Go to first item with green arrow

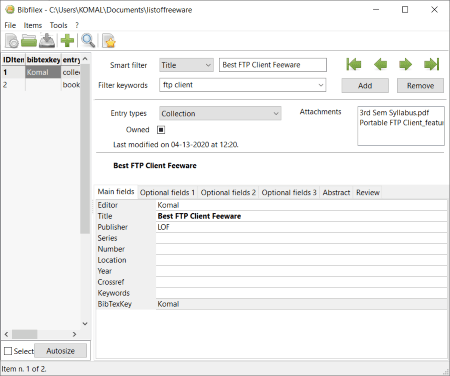[354, 64]
